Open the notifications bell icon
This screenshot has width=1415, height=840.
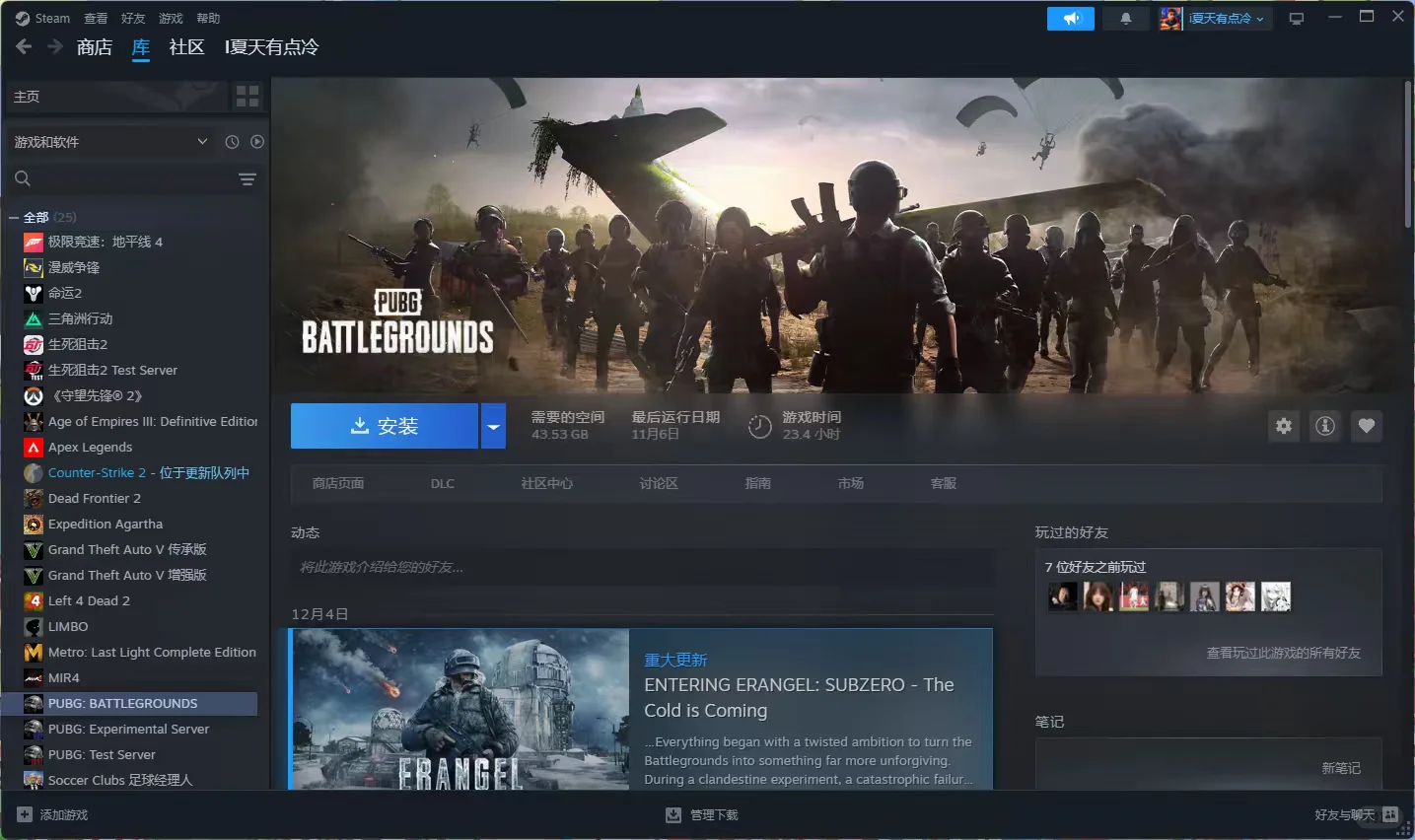(x=1125, y=18)
